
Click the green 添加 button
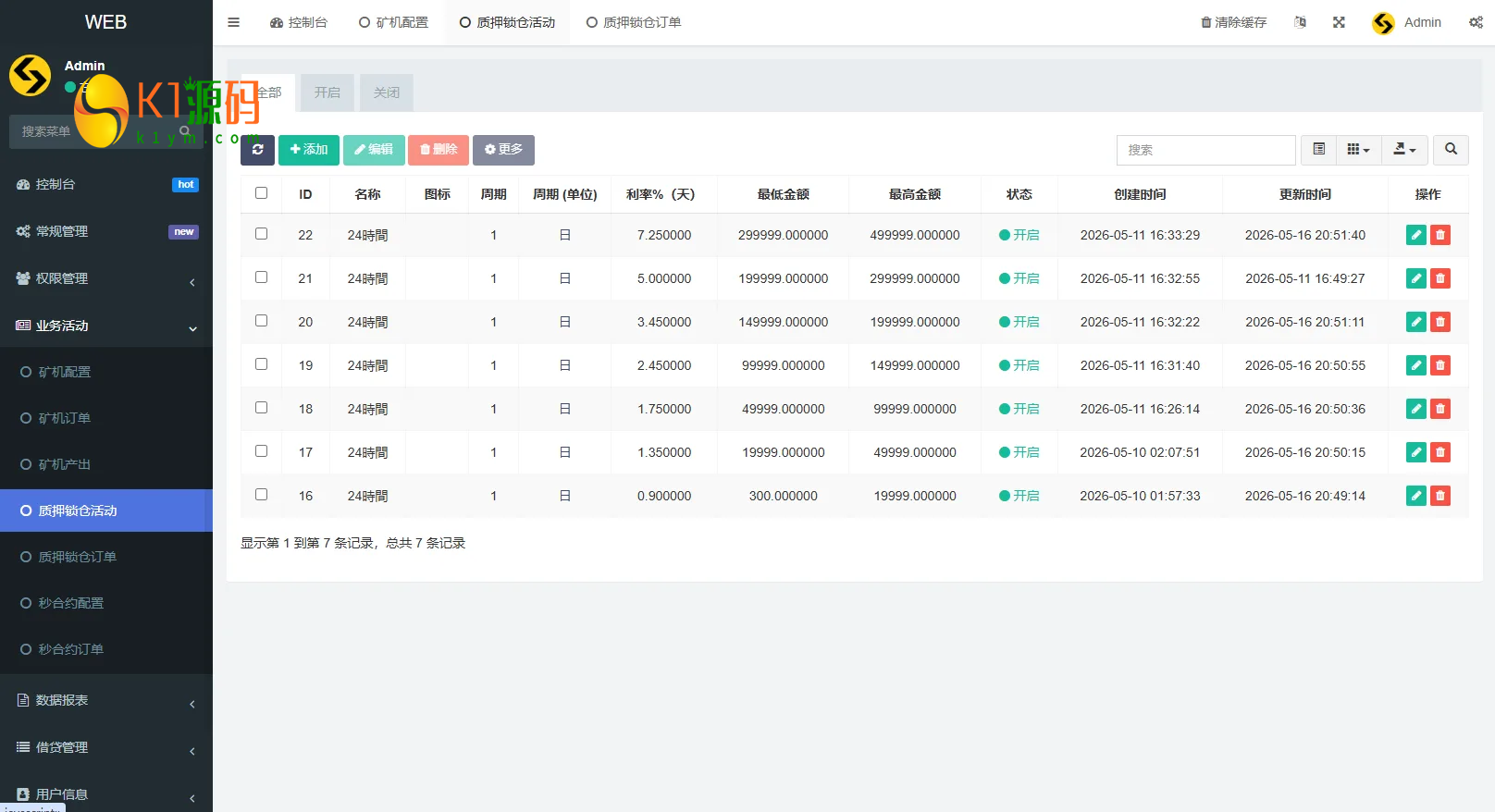(x=309, y=150)
